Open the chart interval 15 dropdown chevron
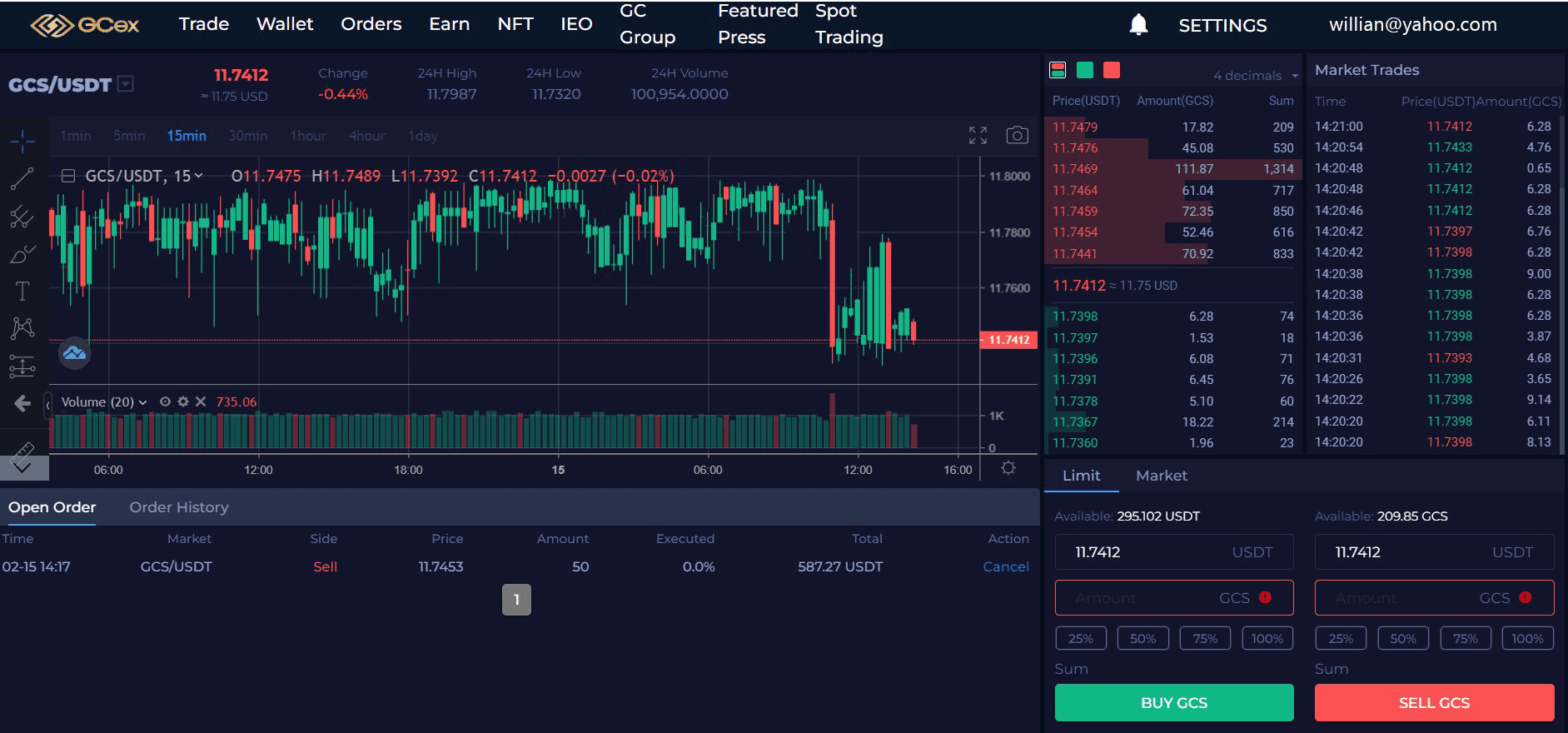The image size is (1568, 733). [x=198, y=176]
